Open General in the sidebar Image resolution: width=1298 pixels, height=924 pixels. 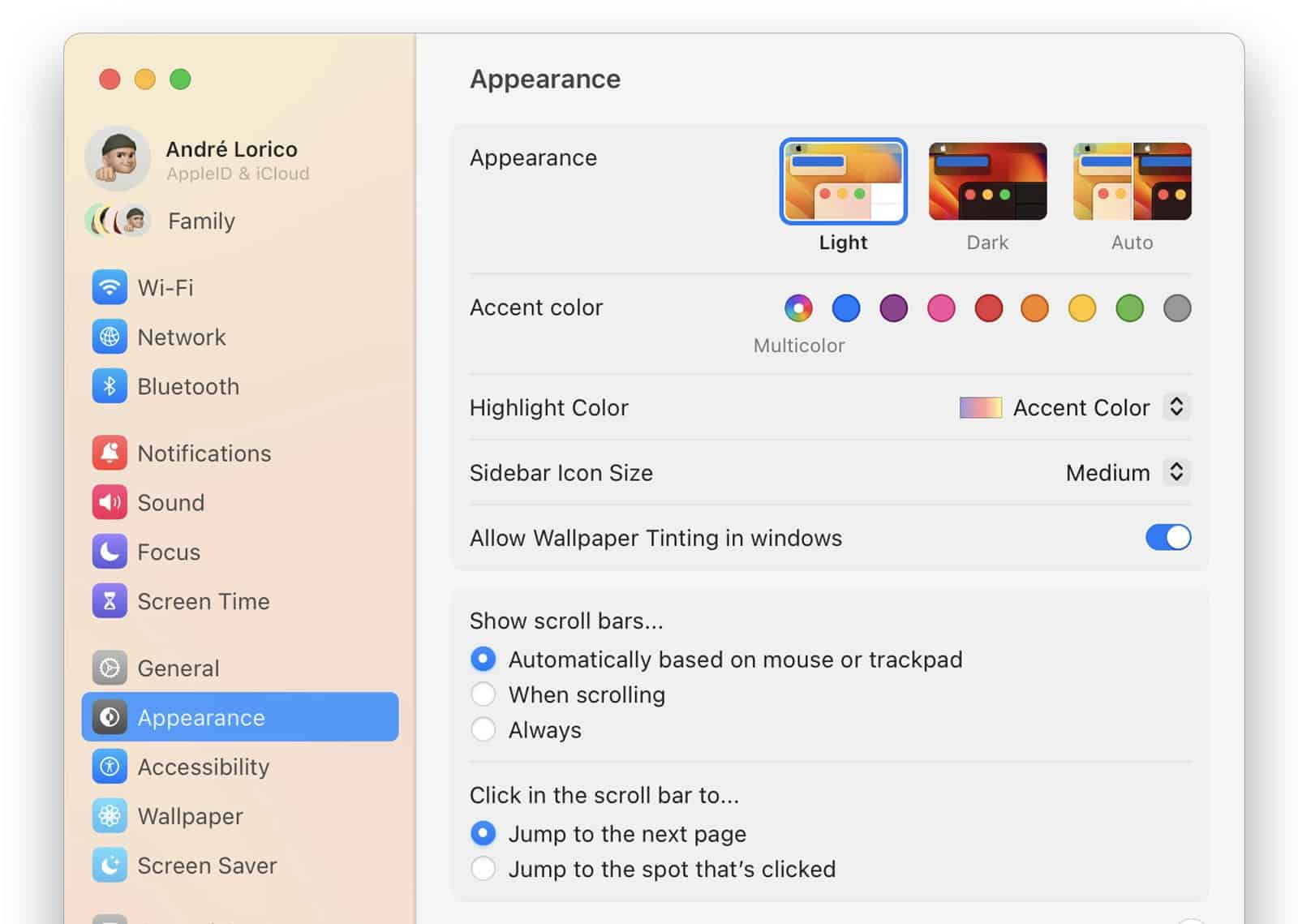tap(178, 668)
